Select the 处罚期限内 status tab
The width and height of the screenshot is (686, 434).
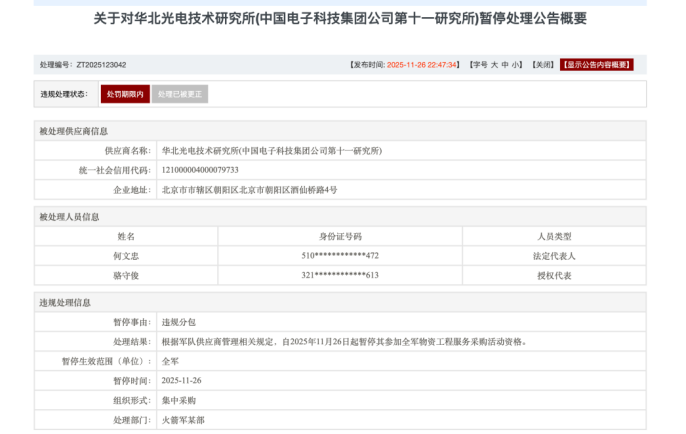(x=125, y=94)
